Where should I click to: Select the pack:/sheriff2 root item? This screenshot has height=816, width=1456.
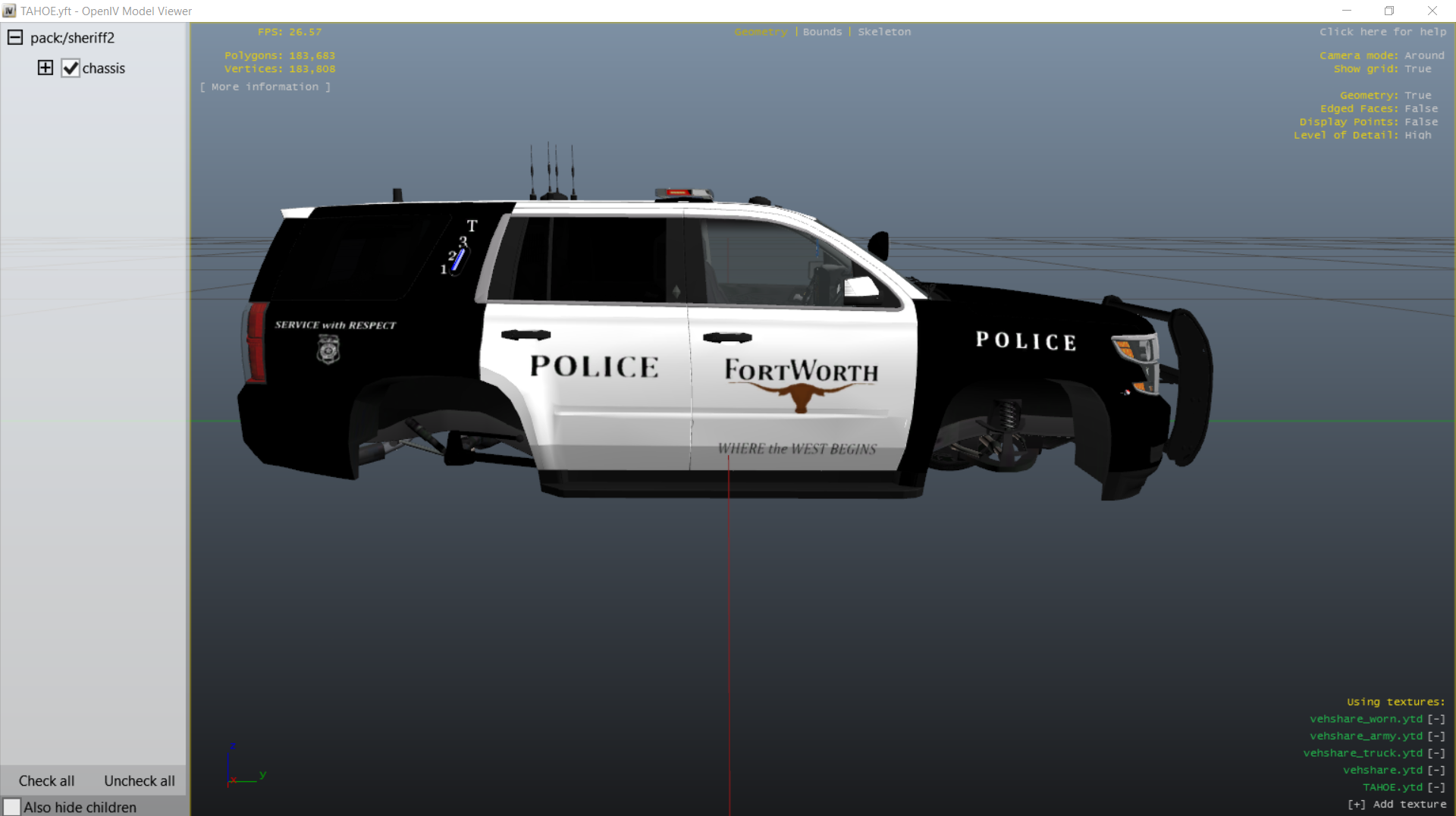(x=72, y=38)
